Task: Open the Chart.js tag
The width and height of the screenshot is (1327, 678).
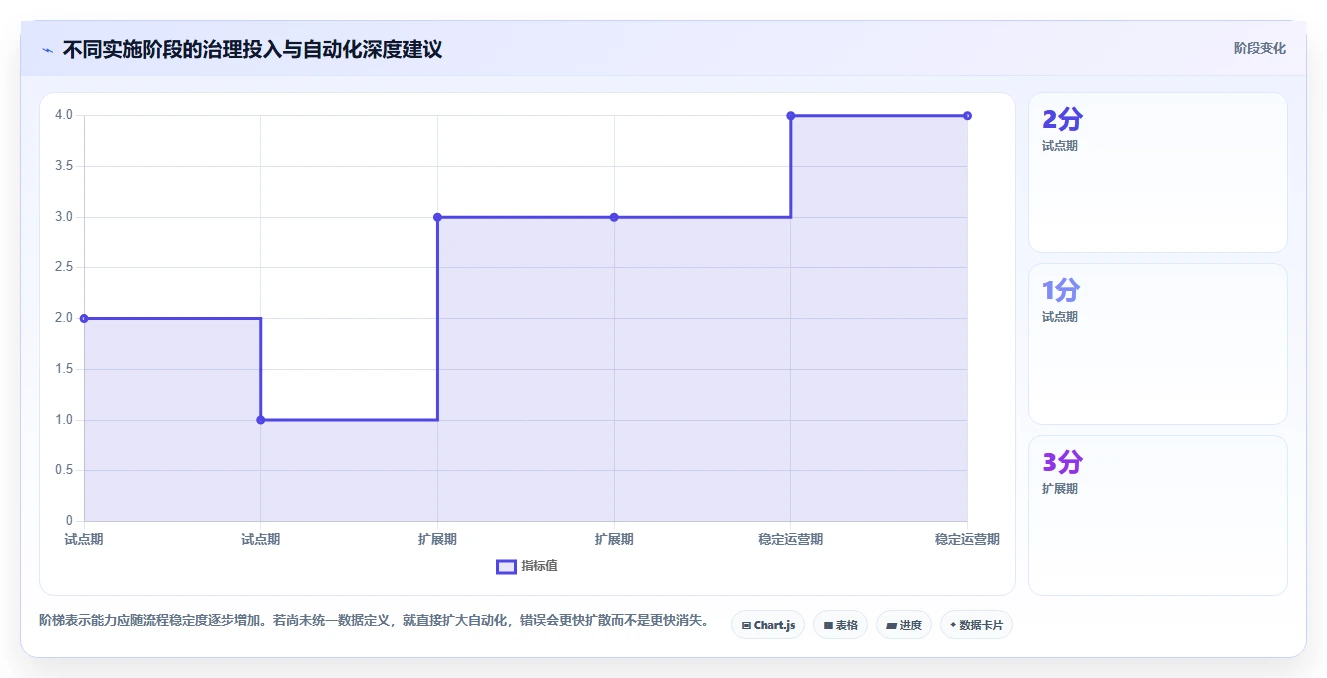Action: (768, 625)
